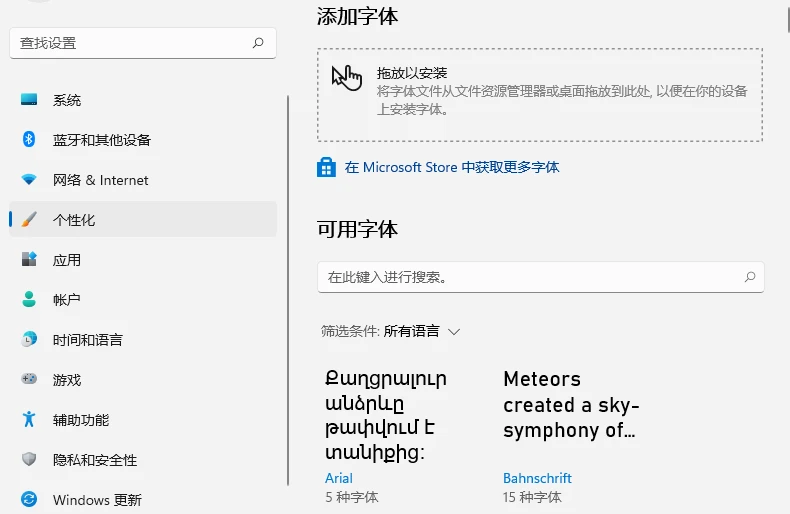Click the Microsoft Store bag icon
Screen dimensions: 790x514
[326, 167]
